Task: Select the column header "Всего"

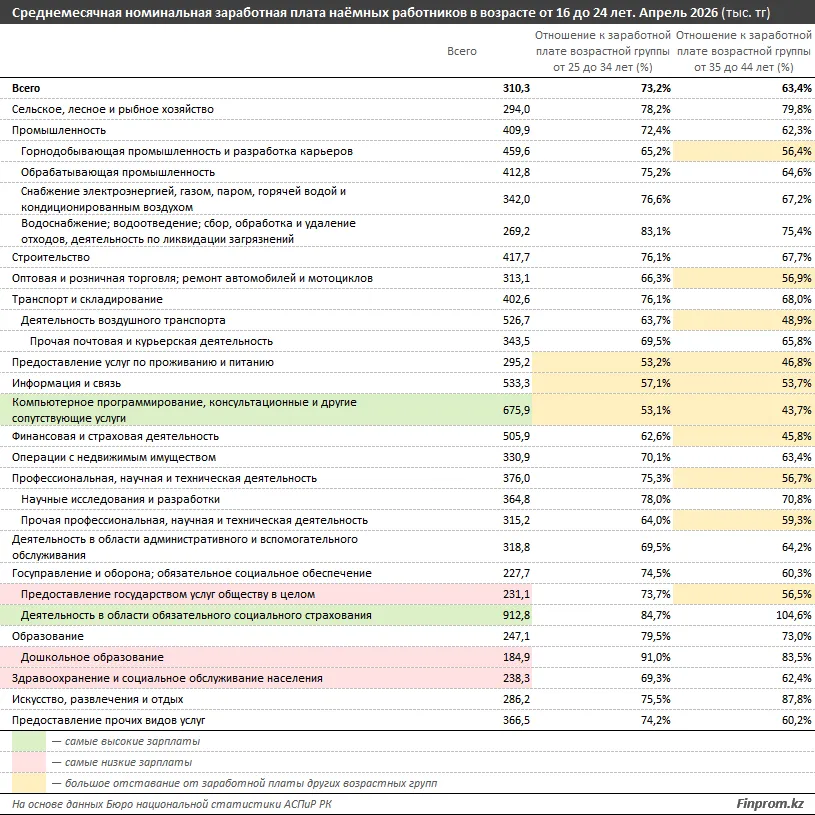Action: tap(462, 51)
